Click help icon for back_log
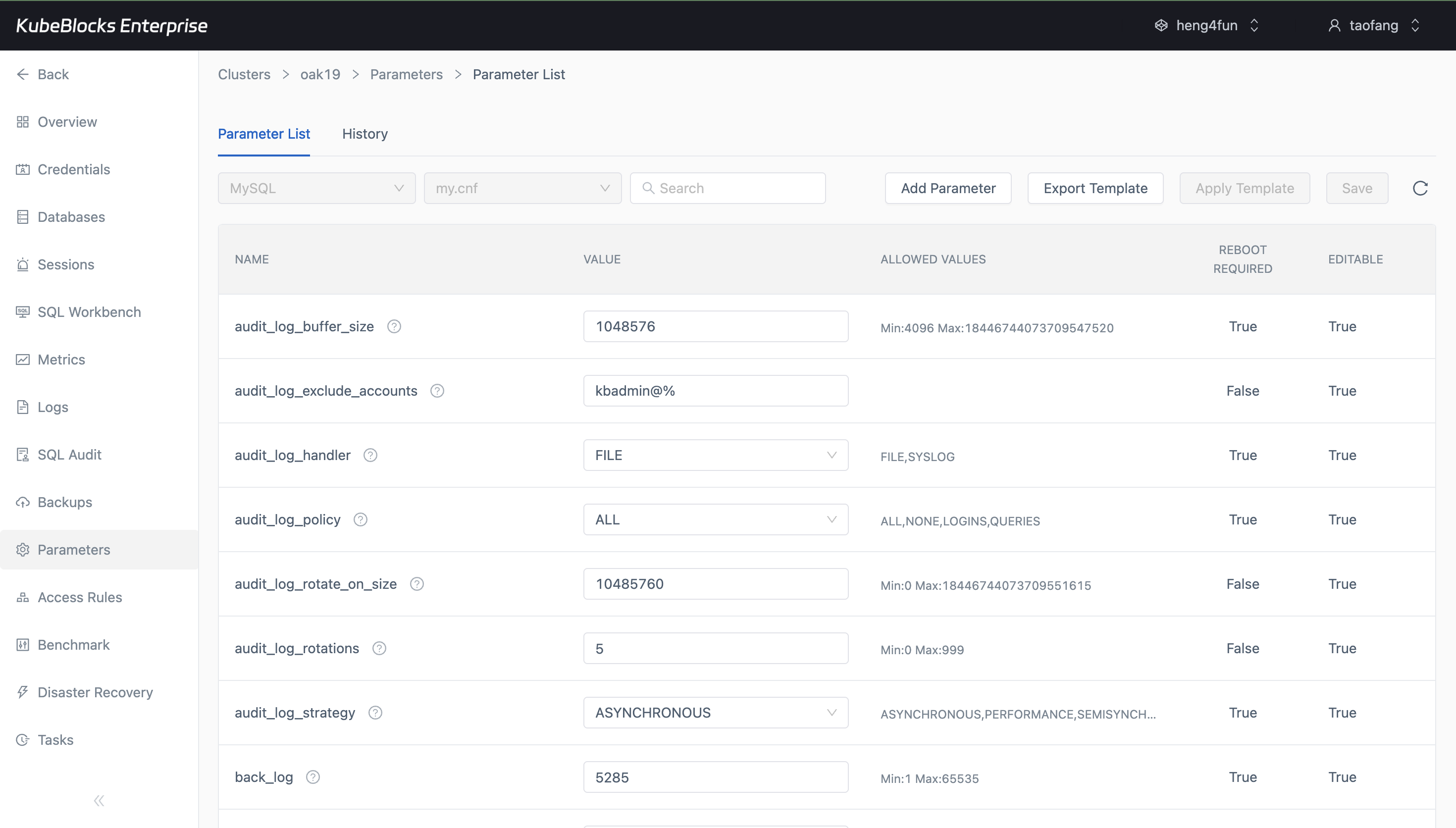Image resolution: width=1456 pixels, height=828 pixels. click(x=313, y=777)
